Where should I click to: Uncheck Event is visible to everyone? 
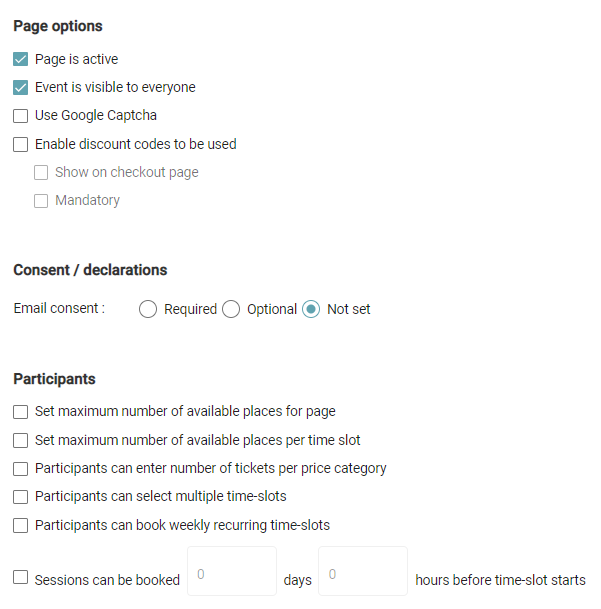[21, 87]
